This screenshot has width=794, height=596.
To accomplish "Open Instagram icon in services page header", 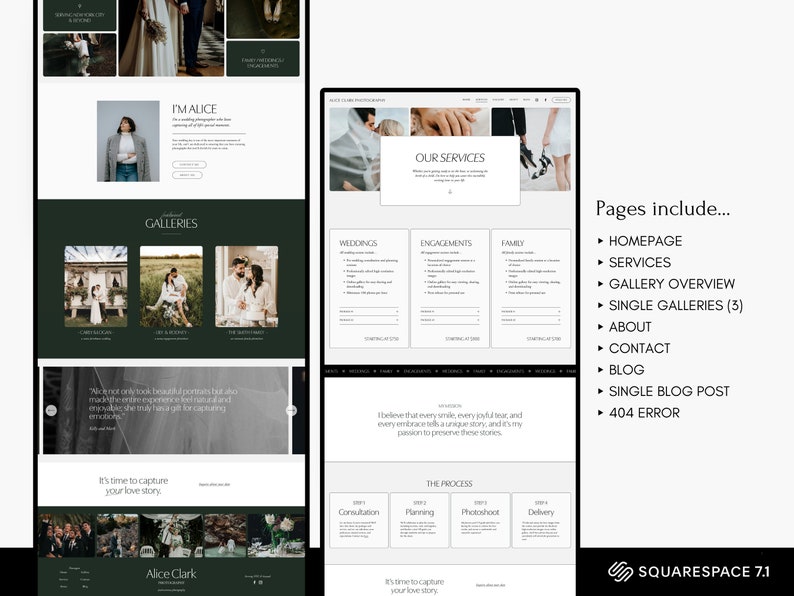I will coord(537,100).
